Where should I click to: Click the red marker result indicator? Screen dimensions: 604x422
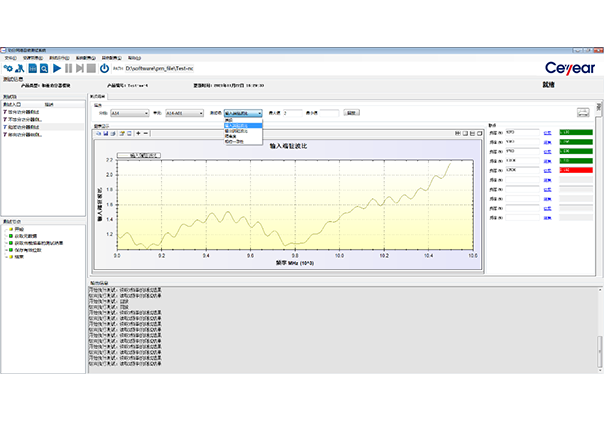click(x=577, y=171)
